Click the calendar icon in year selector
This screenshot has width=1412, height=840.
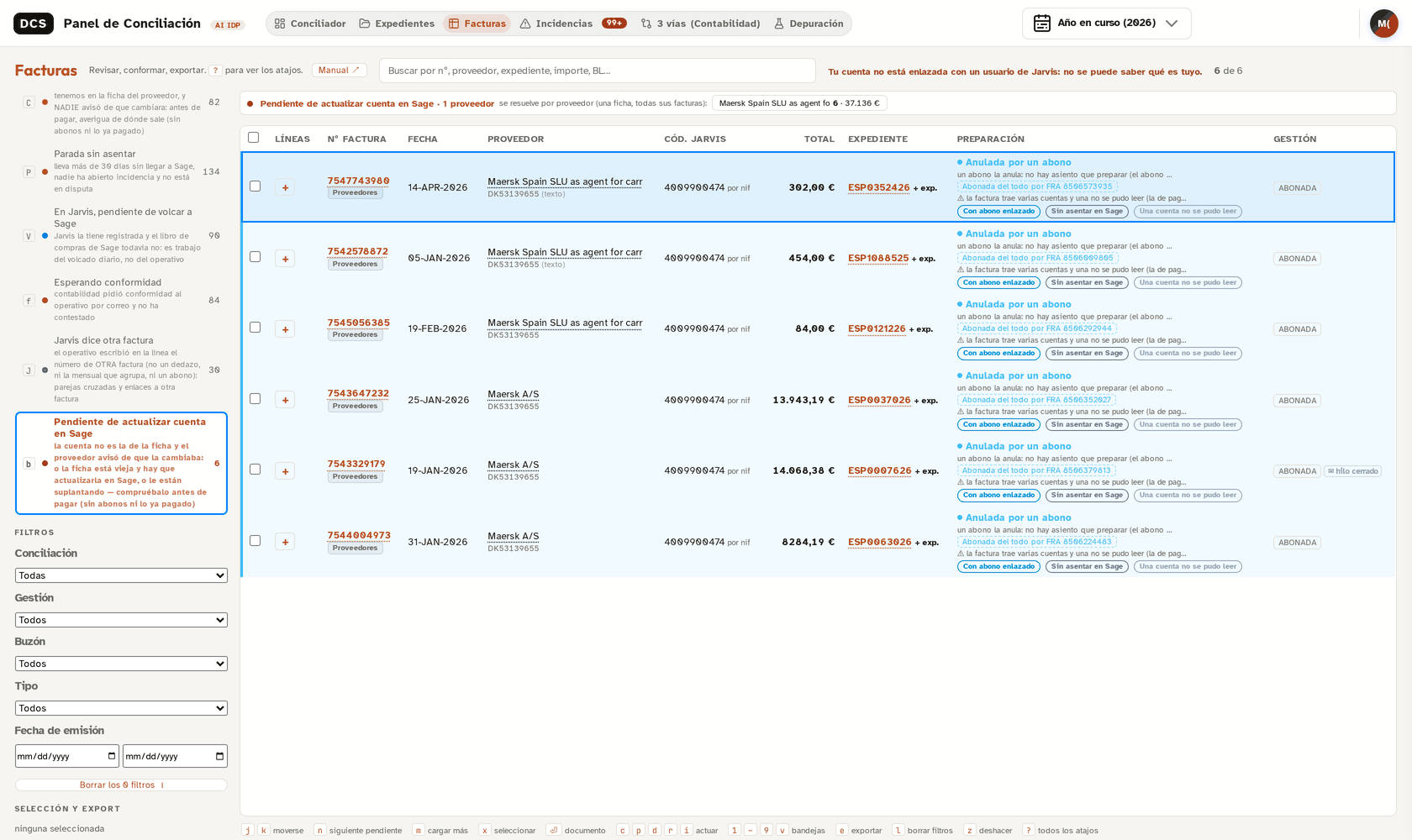[1042, 24]
